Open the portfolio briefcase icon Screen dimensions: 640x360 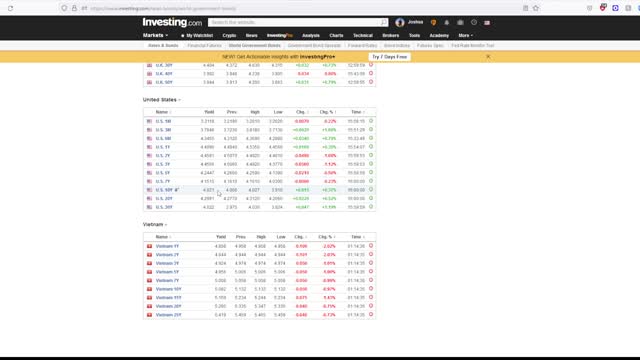[460, 22]
